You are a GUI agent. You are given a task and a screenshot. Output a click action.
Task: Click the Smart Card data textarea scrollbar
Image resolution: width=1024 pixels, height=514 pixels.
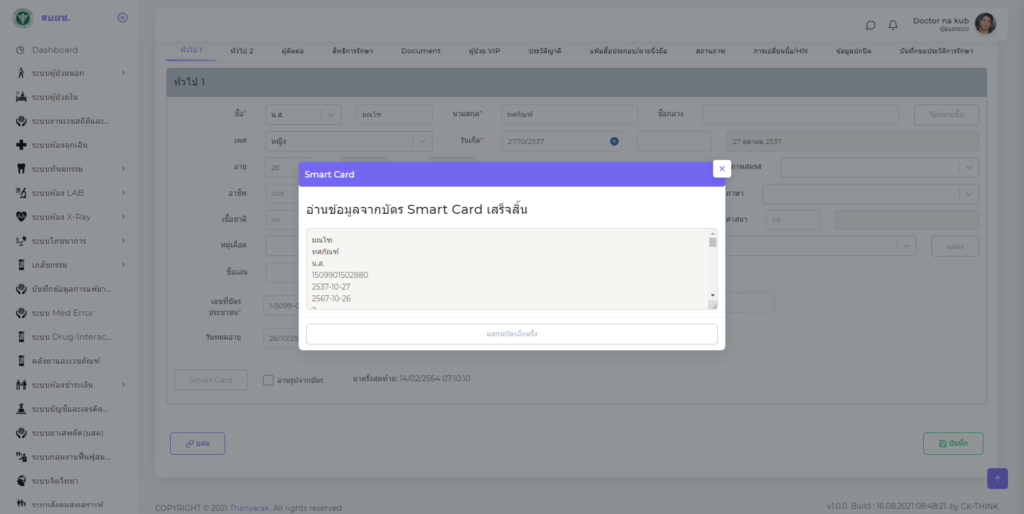(x=712, y=268)
